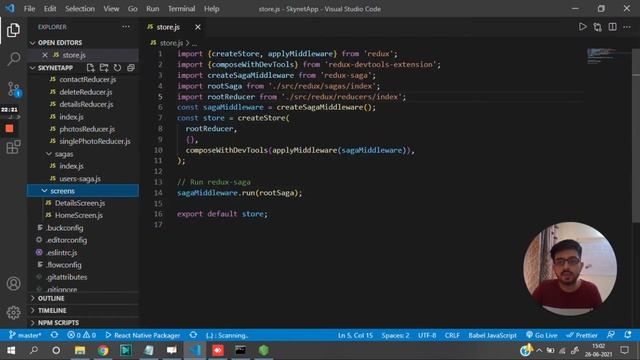640x360 pixels.
Task: Open the Source Control view
Action: 13,89
